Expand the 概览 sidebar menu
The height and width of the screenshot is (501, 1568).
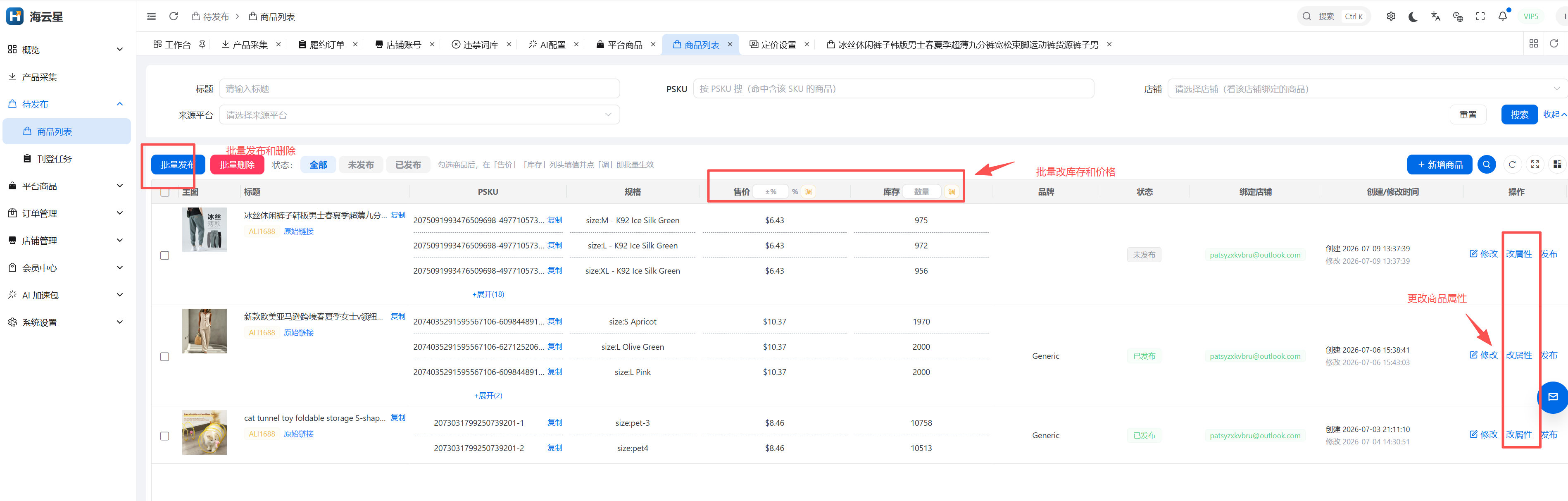(x=66, y=50)
